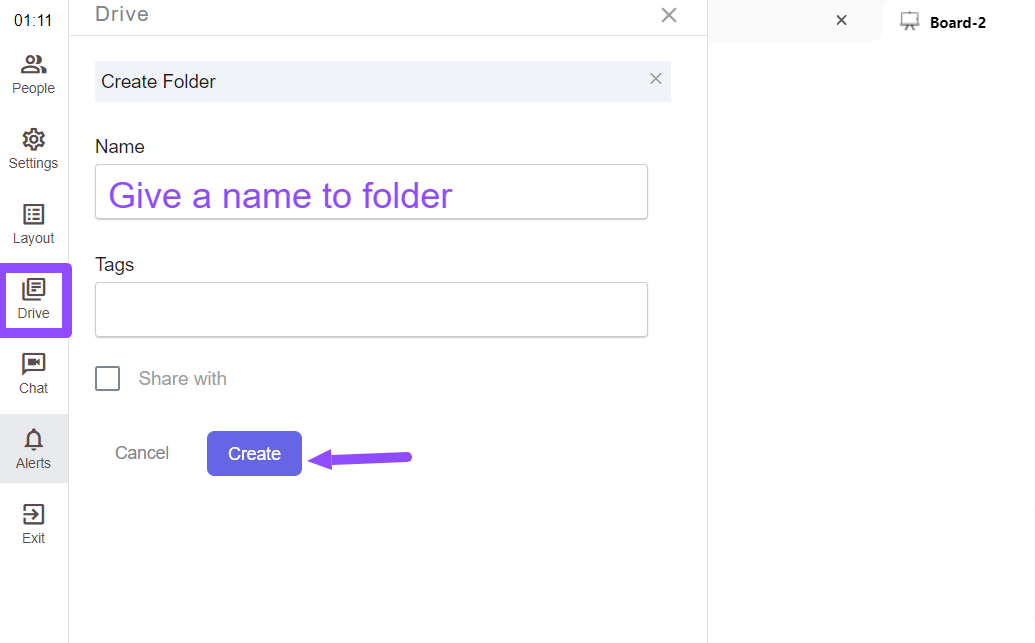Open the People panel in the sidebar
The width and height of the screenshot is (1035, 643).
[34, 75]
